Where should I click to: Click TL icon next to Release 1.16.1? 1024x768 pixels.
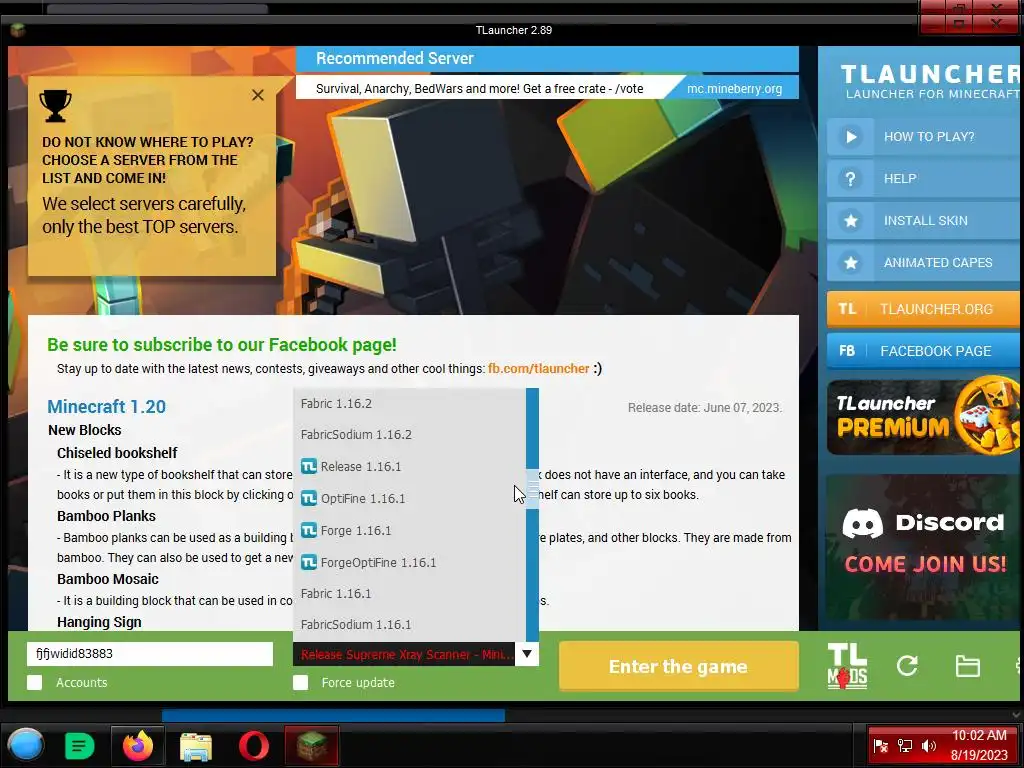(x=309, y=466)
